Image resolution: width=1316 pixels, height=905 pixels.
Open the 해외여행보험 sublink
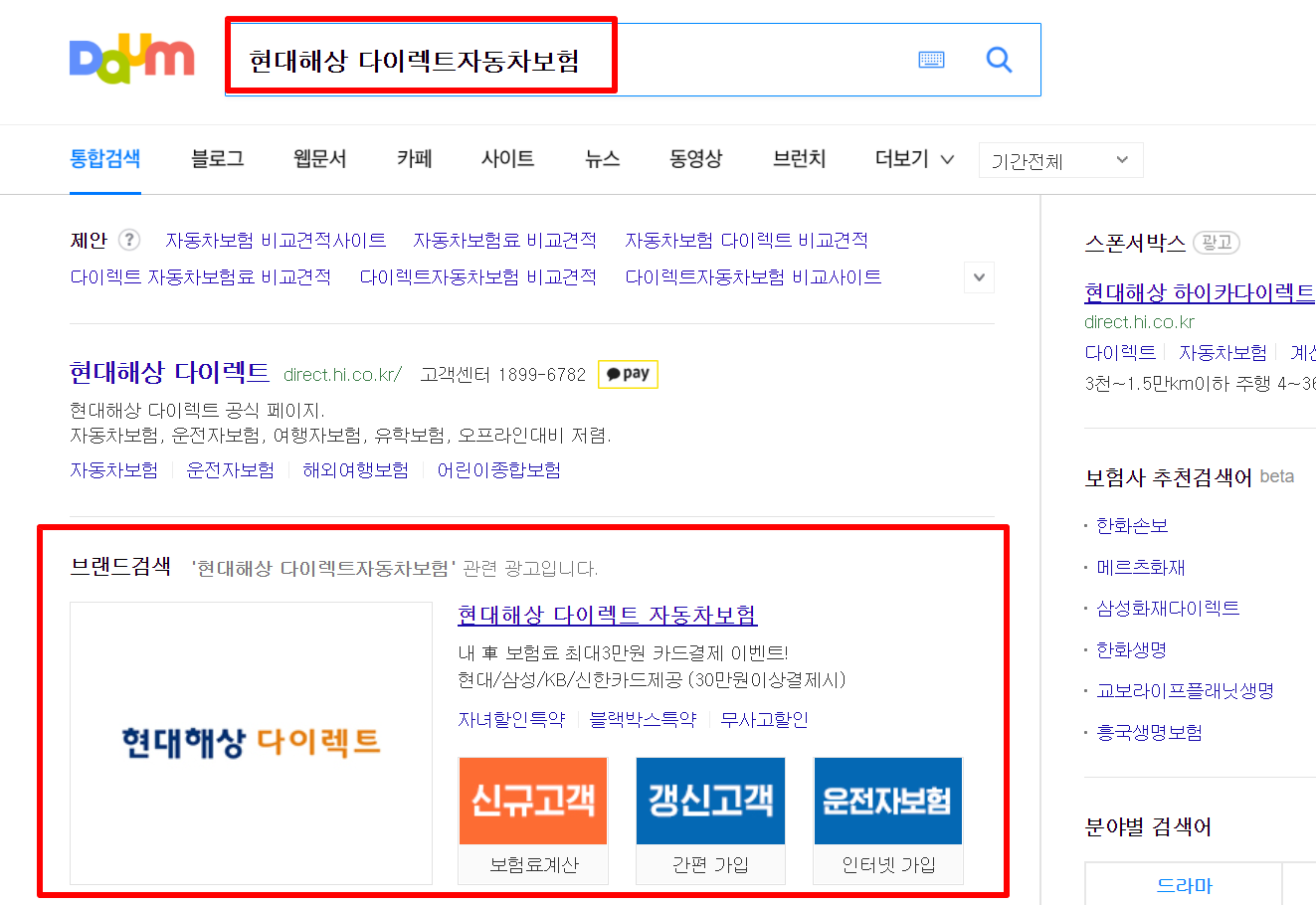[x=356, y=470]
